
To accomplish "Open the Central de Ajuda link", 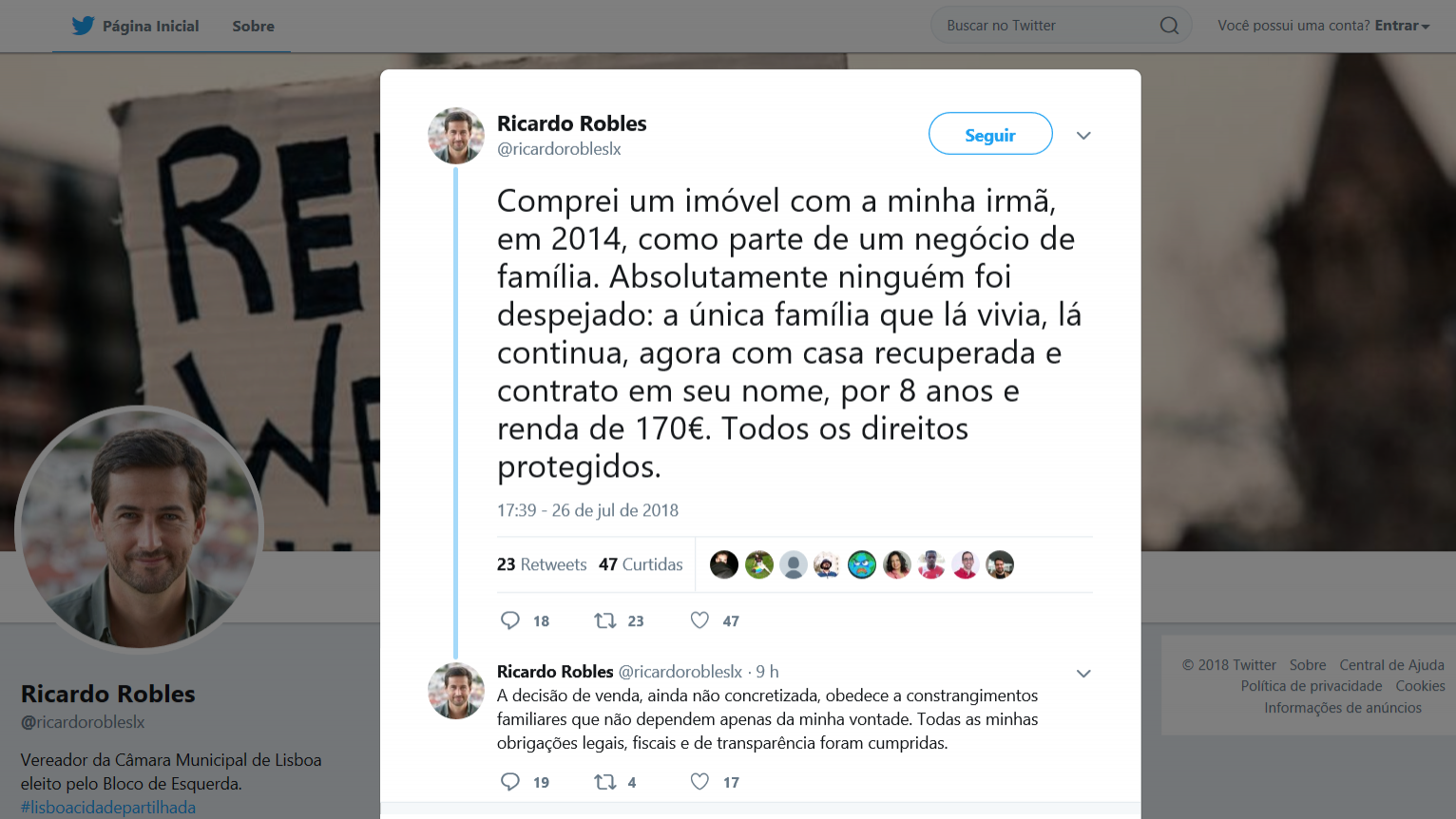I will [1391, 665].
